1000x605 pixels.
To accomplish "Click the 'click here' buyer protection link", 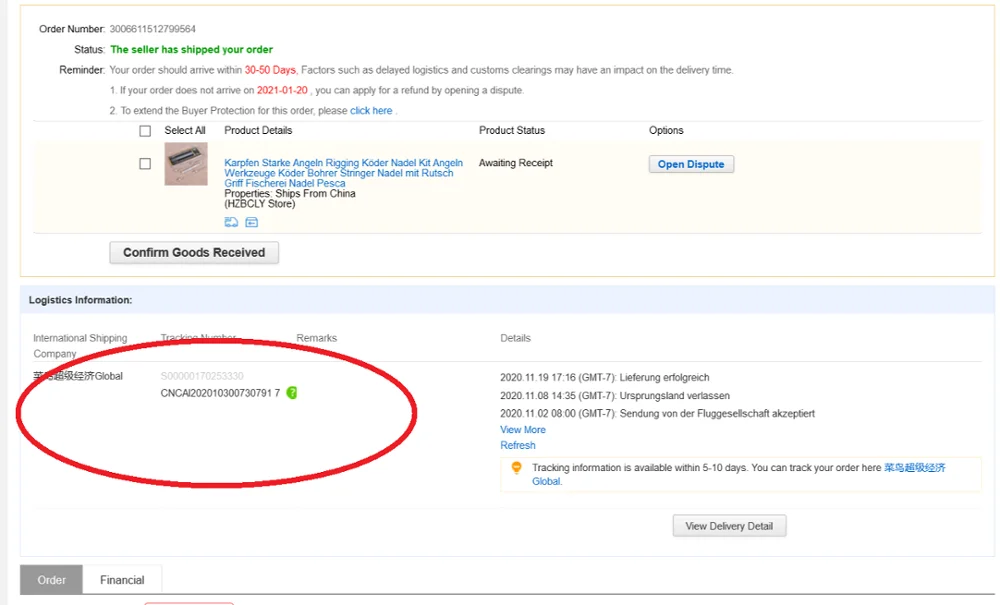I will (x=371, y=110).
